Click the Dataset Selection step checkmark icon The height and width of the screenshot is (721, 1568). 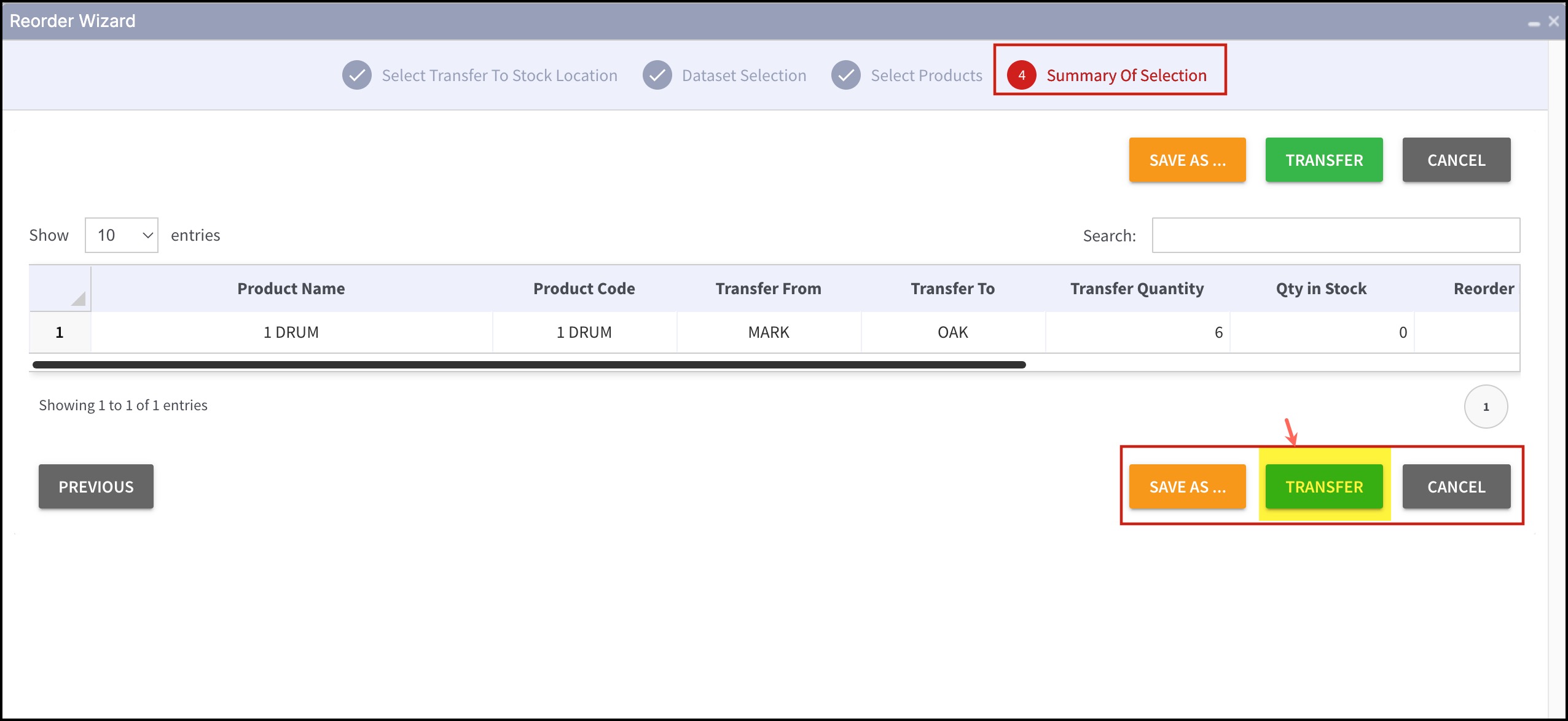pyautogui.click(x=657, y=76)
